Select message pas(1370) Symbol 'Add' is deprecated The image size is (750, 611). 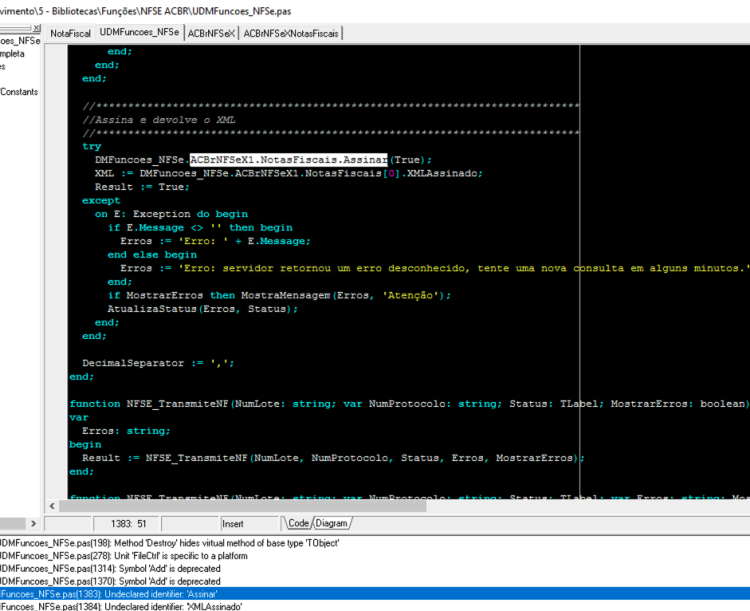pyautogui.click(x=110, y=581)
